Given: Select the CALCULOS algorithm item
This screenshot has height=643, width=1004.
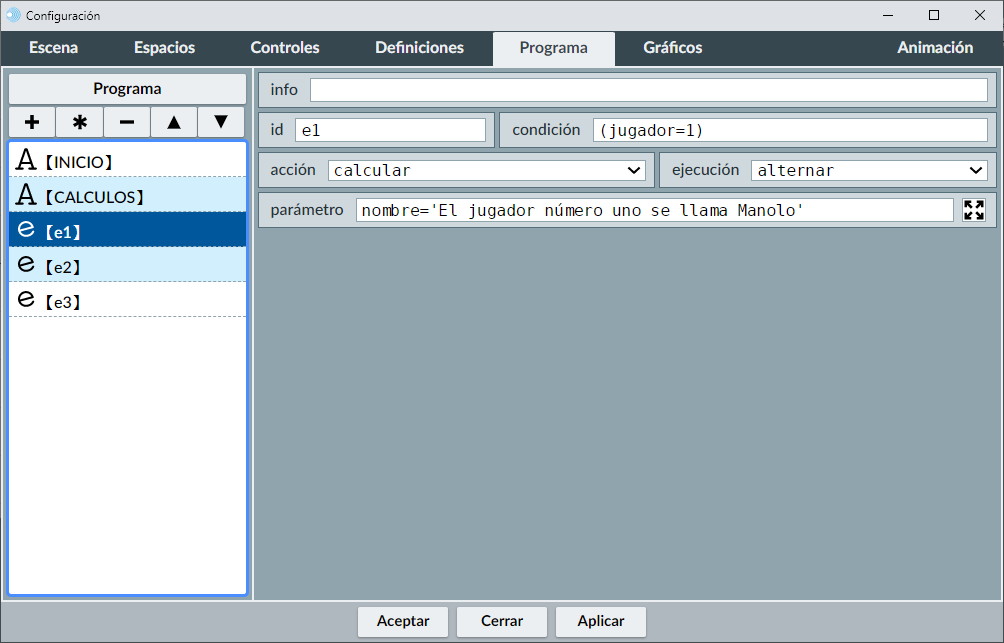Looking at the screenshot, I should click(x=127, y=196).
